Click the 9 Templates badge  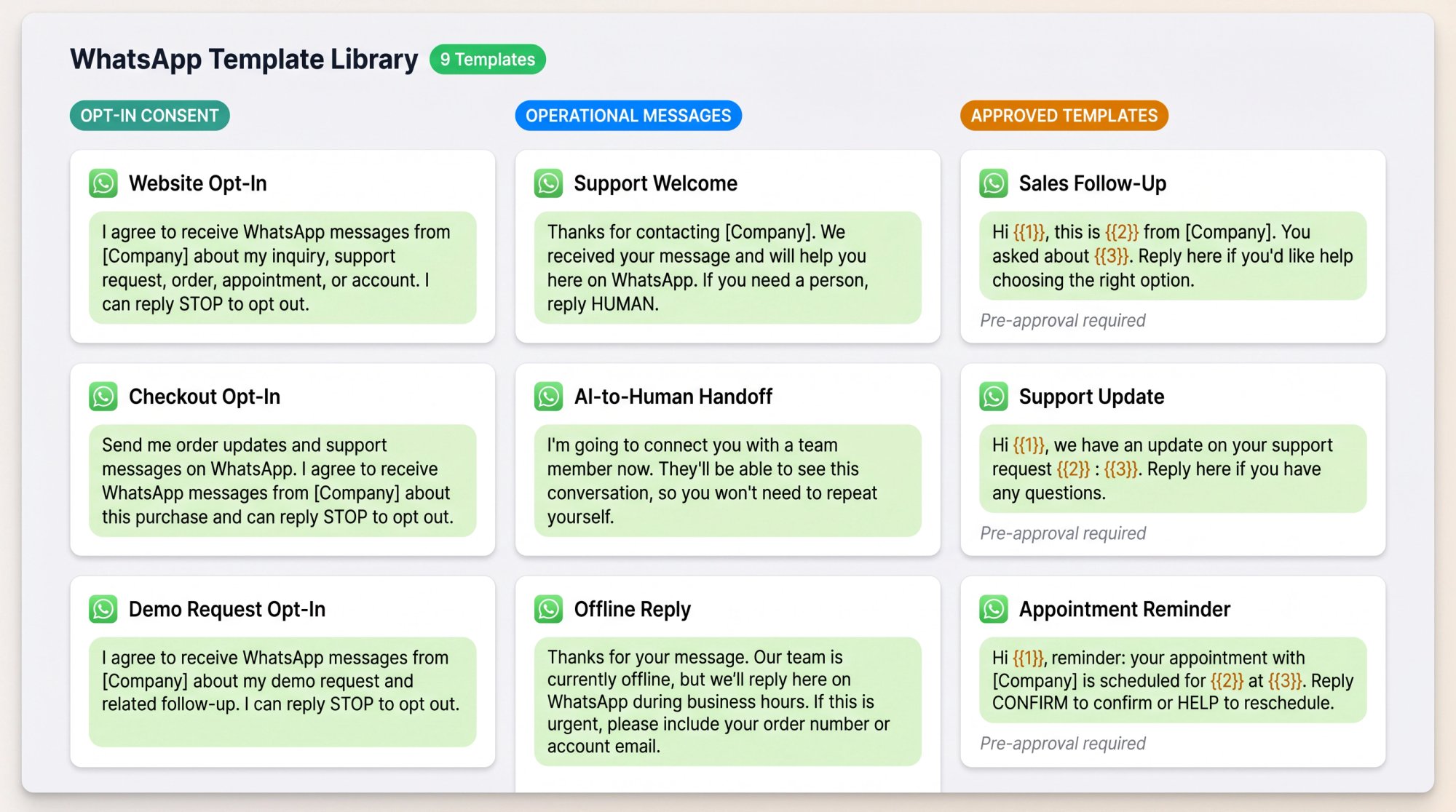pos(488,59)
